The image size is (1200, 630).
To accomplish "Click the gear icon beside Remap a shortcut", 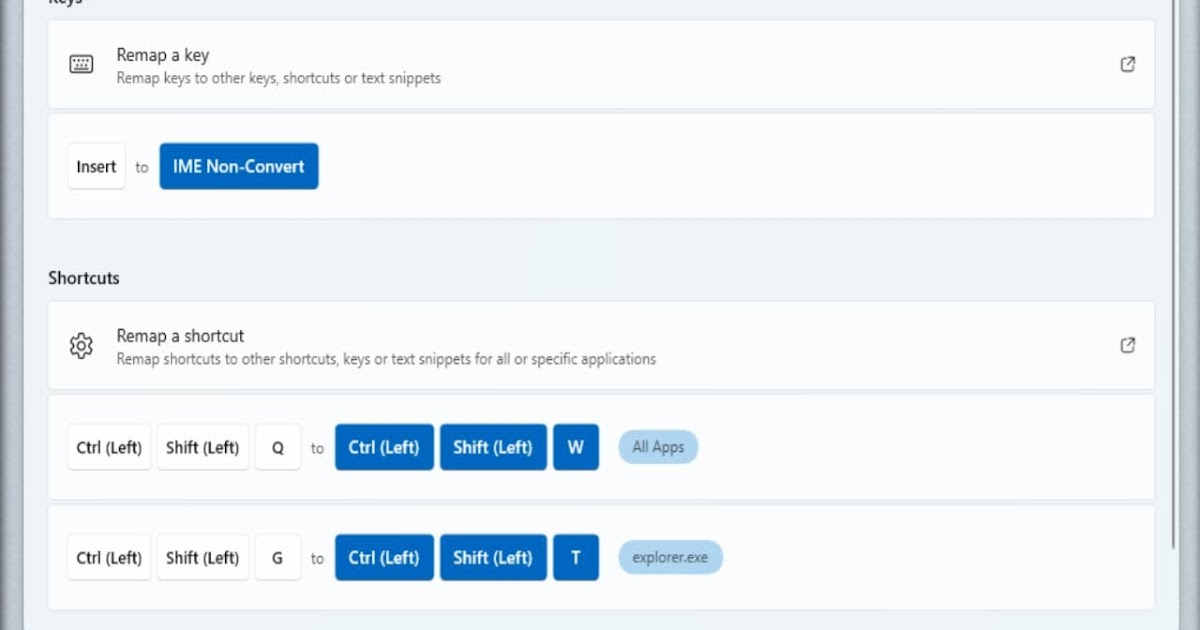I will coord(81,346).
